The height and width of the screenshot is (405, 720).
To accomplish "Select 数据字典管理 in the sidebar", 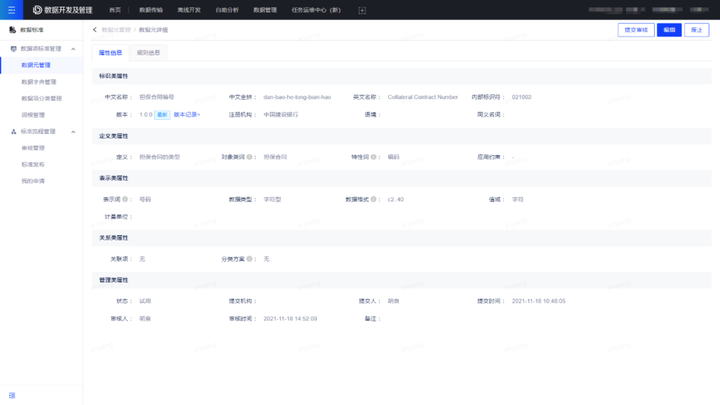I will (x=39, y=82).
